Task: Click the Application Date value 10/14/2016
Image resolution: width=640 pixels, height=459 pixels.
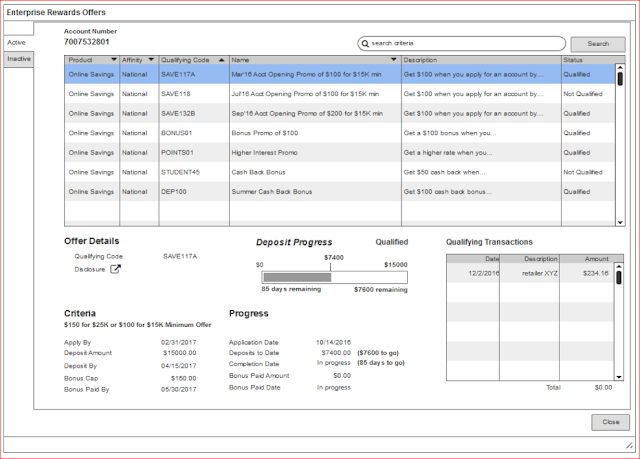Action: [x=333, y=342]
